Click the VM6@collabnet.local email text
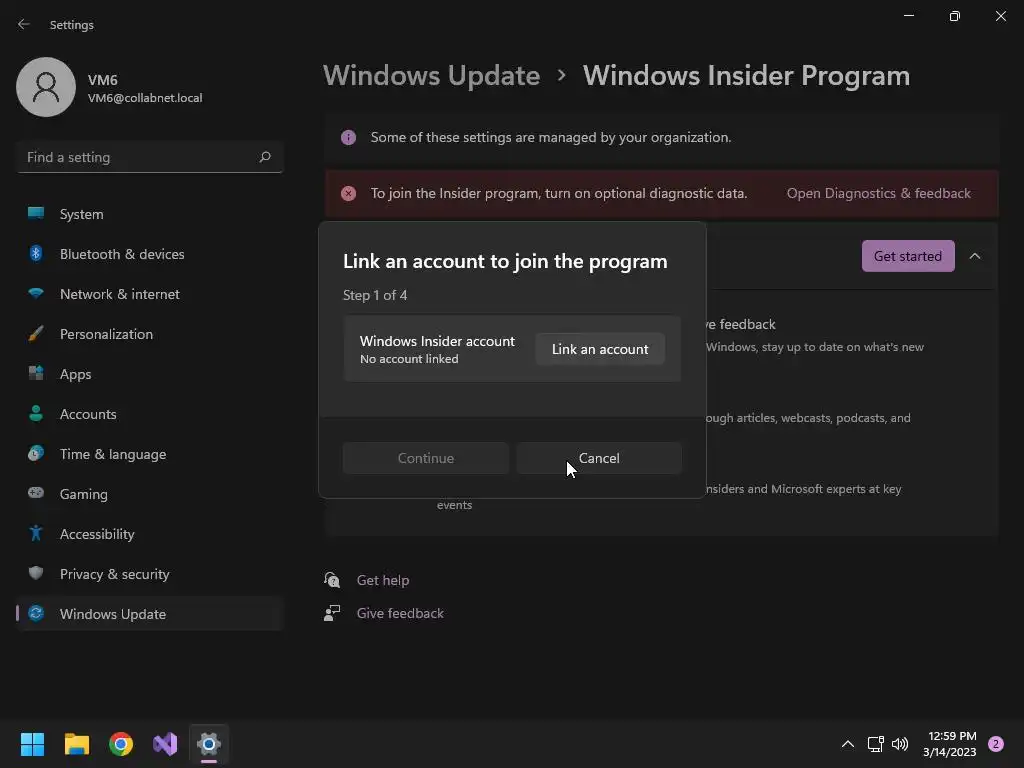1024x768 pixels. (x=145, y=98)
